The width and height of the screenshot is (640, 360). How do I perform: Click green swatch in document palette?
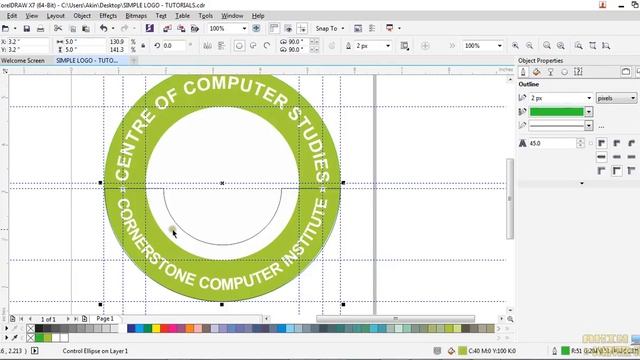[40, 338]
